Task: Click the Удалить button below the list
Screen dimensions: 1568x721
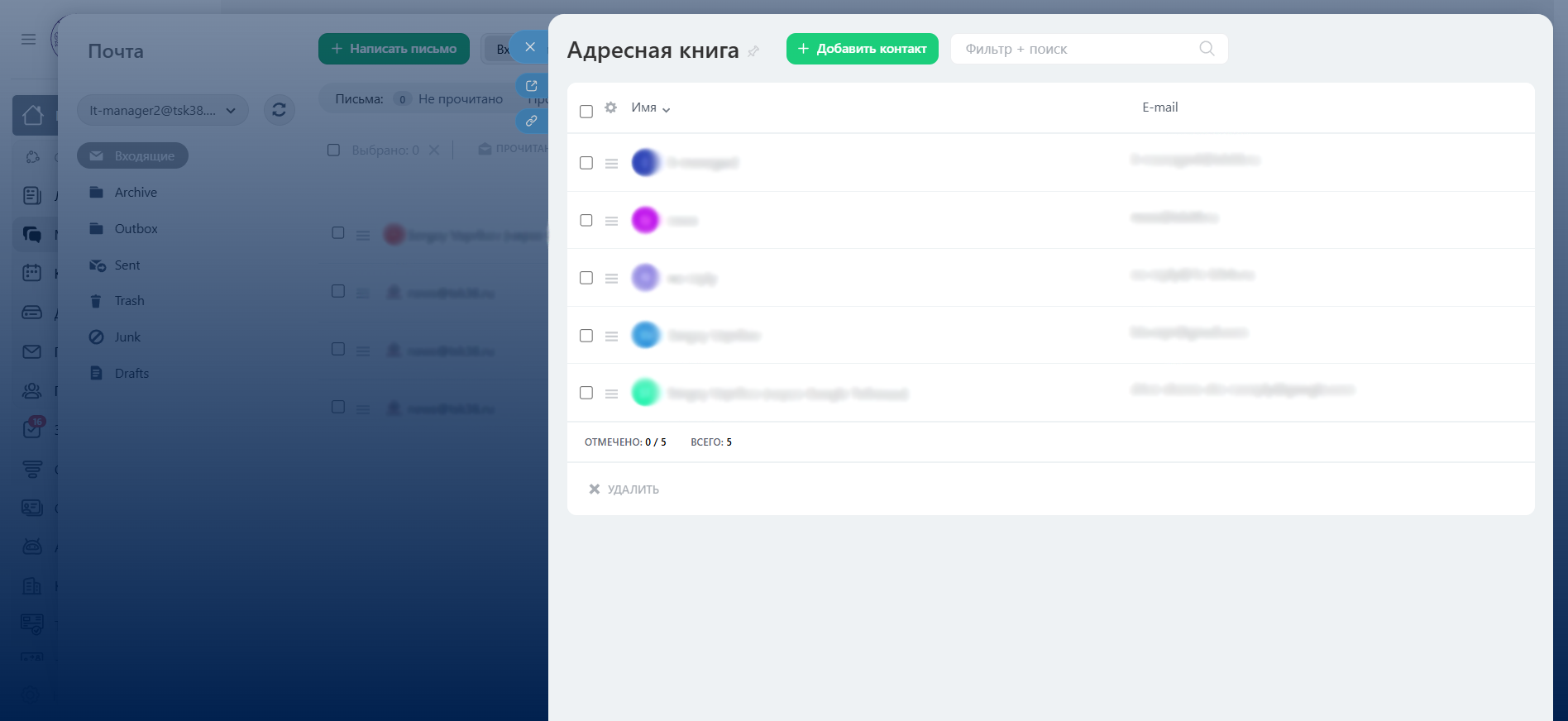Action: (624, 489)
